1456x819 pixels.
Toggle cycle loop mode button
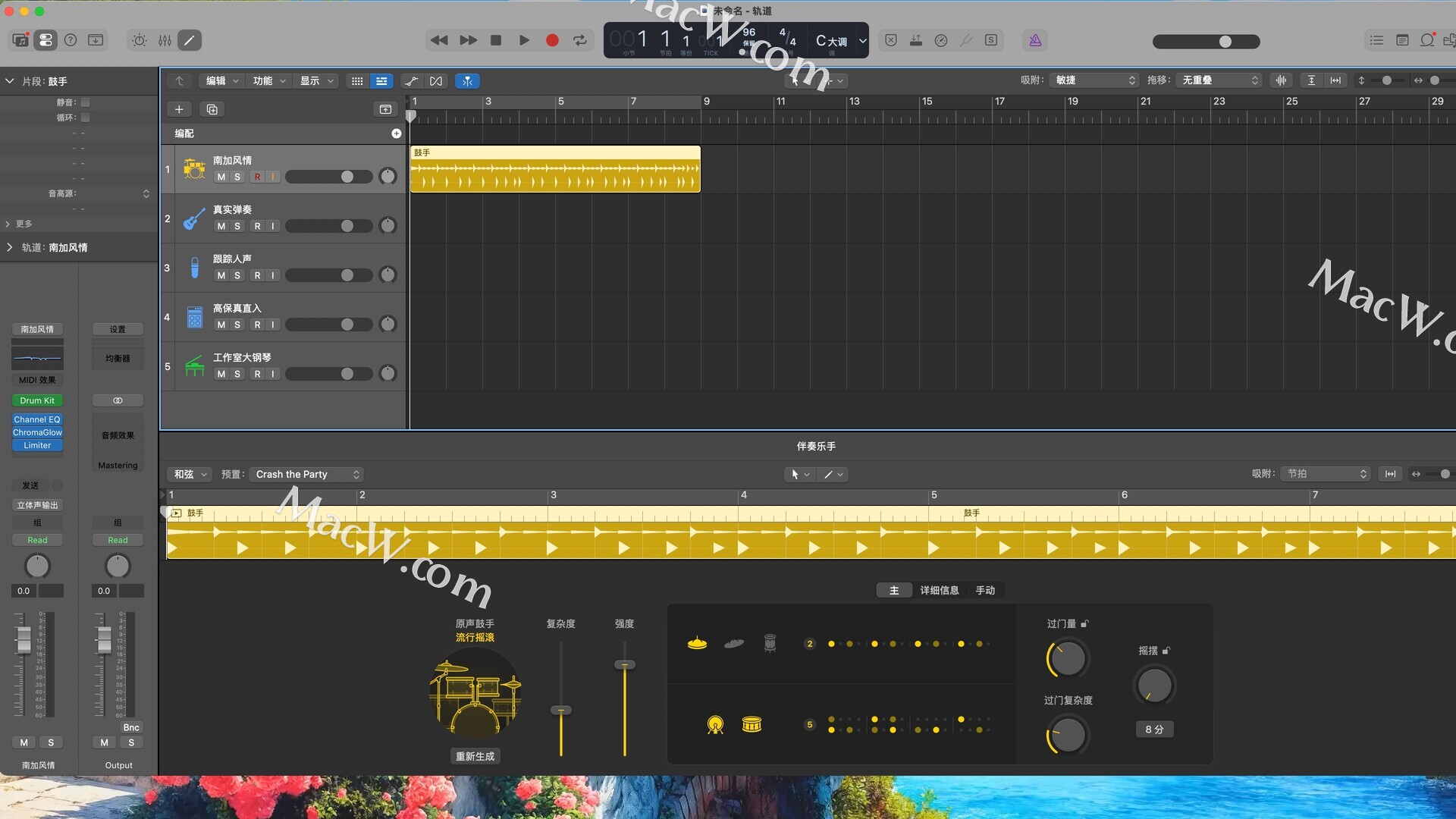point(580,40)
